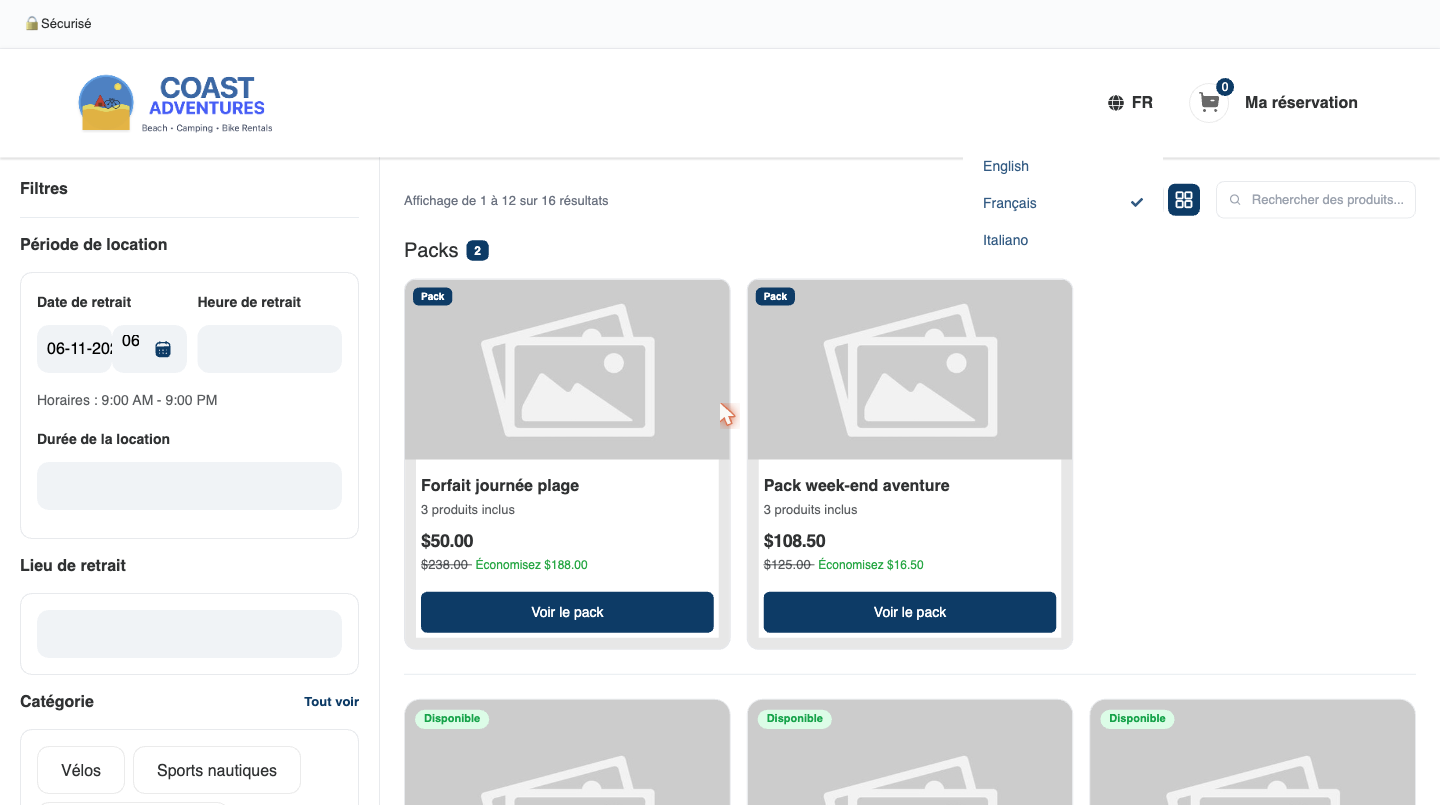This screenshot has width=1440, height=805.
Task: Click the $50.00 price text
Action: click(x=447, y=541)
